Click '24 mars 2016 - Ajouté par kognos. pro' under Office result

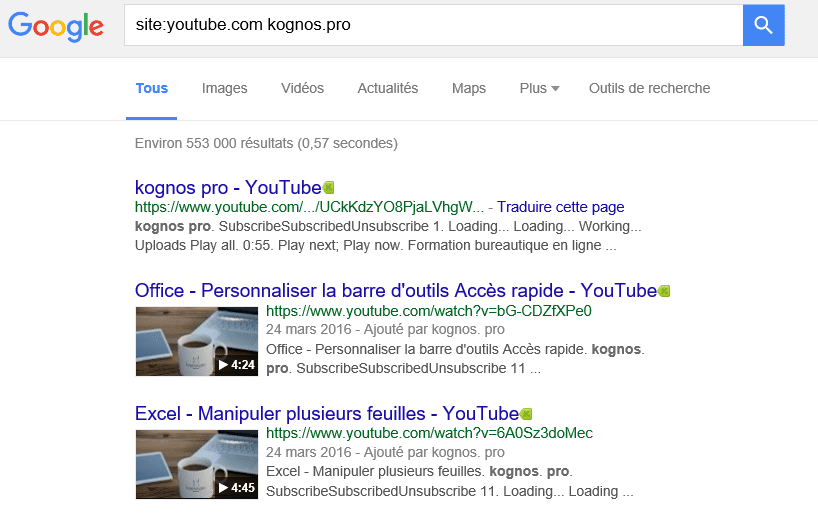[386, 330]
